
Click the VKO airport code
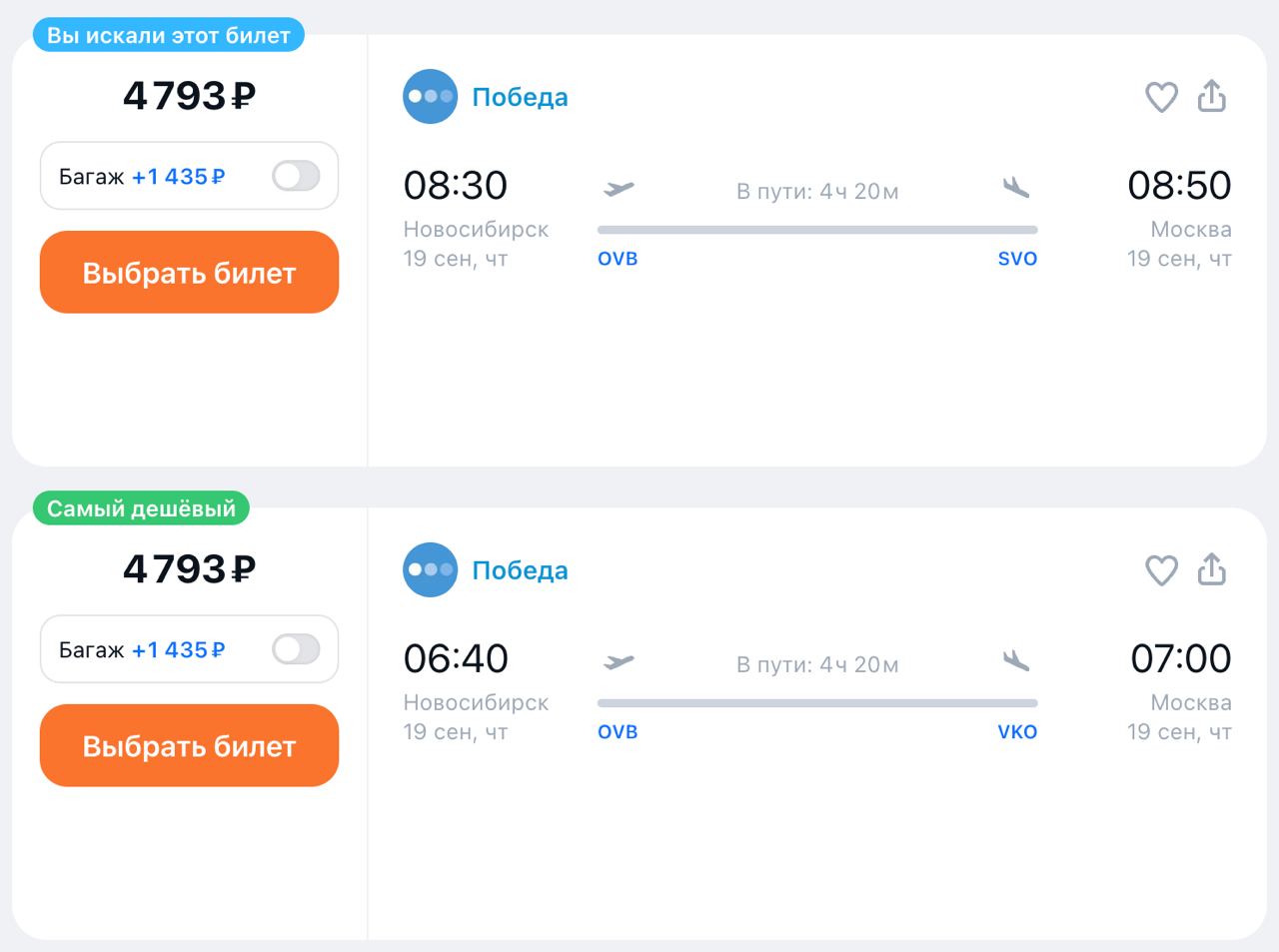[1017, 732]
